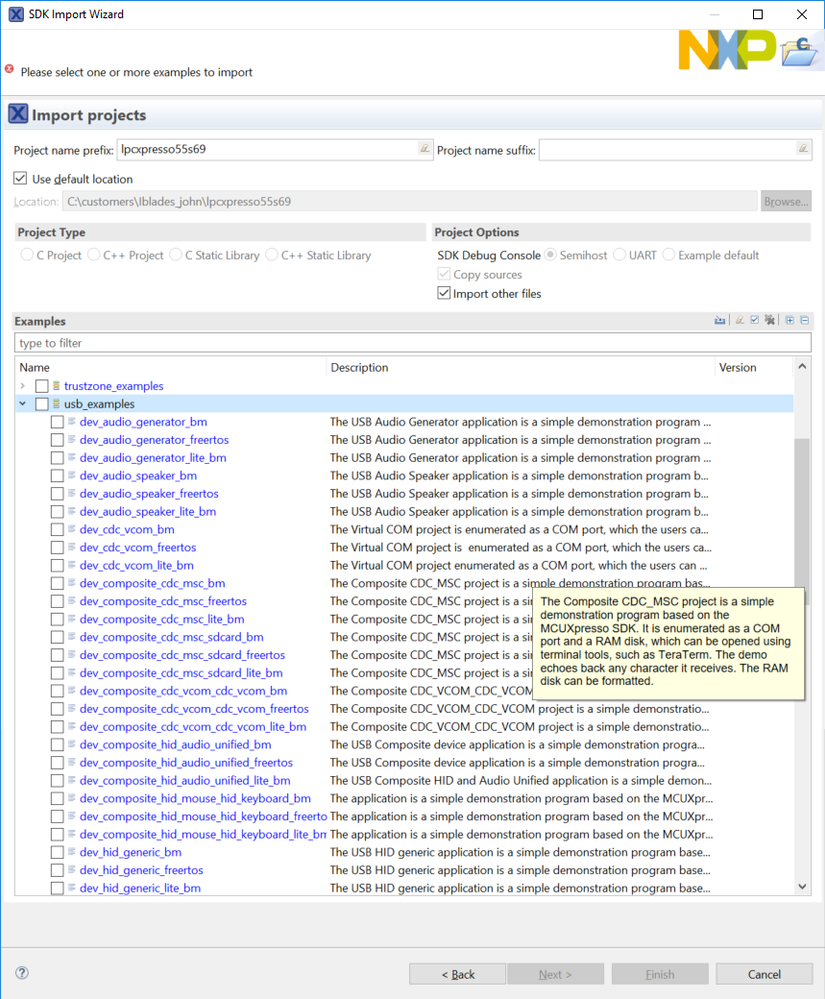The width and height of the screenshot is (825, 999).
Task: Click the icon next to dev_composite_cdc_msc_bm
Action: [x=72, y=582]
